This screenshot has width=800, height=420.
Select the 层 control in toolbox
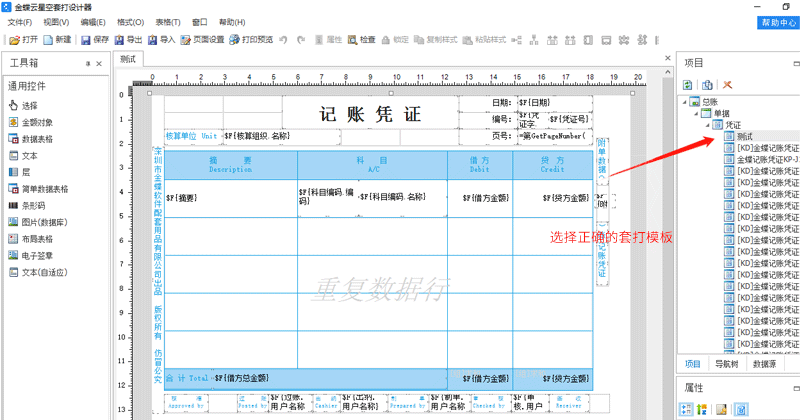19,172
